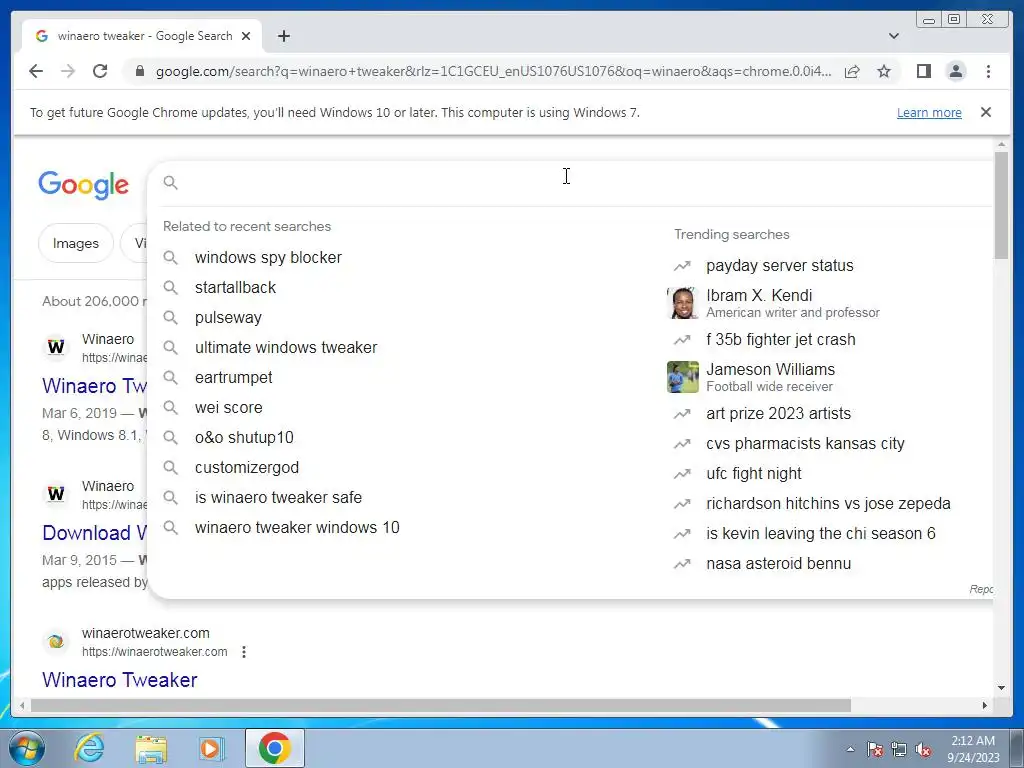Image resolution: width=1024 pixels, height=768 pixels.
Task: Click first Winaero result W favicon
Action: click(x=56, y=347)
